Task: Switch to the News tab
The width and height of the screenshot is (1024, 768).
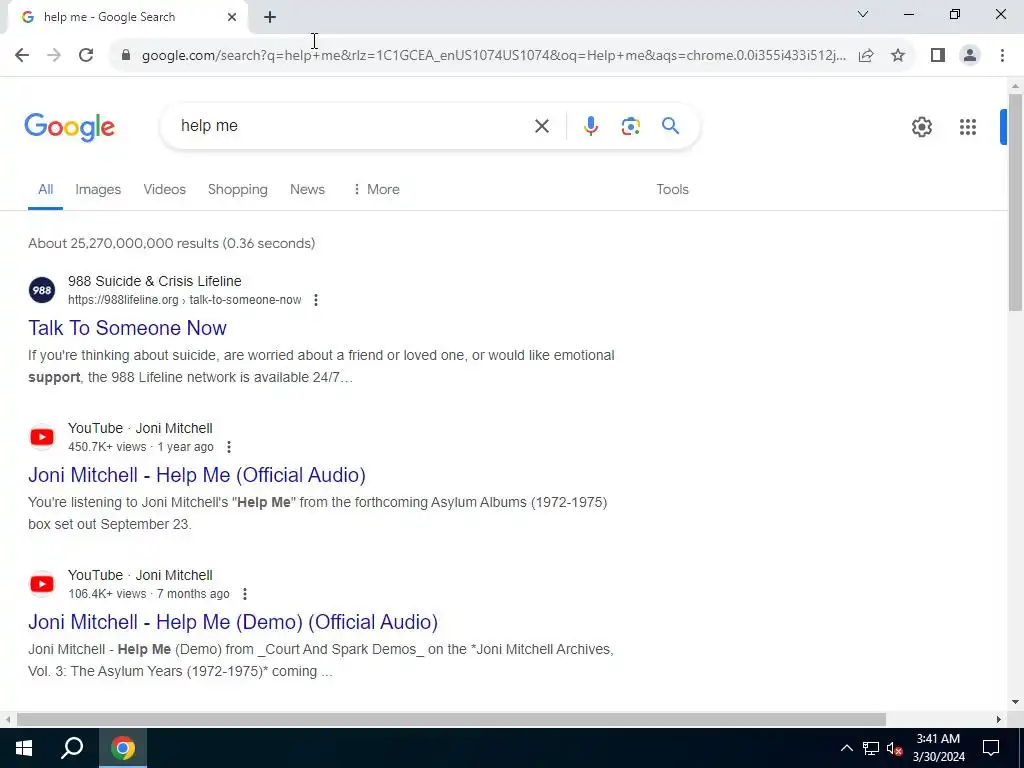Action: tap(307, 189)
